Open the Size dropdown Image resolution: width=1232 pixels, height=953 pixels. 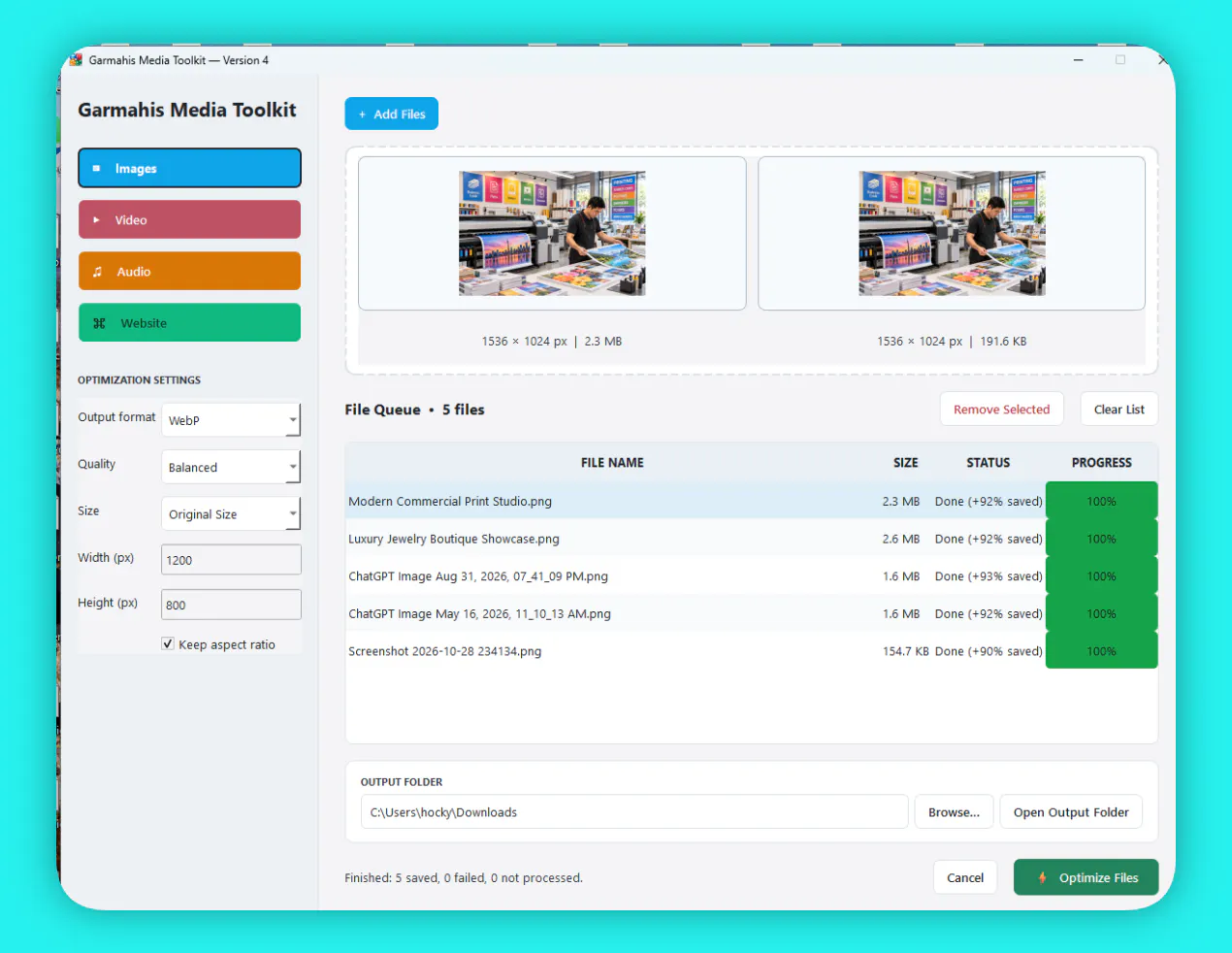(231, 513)
